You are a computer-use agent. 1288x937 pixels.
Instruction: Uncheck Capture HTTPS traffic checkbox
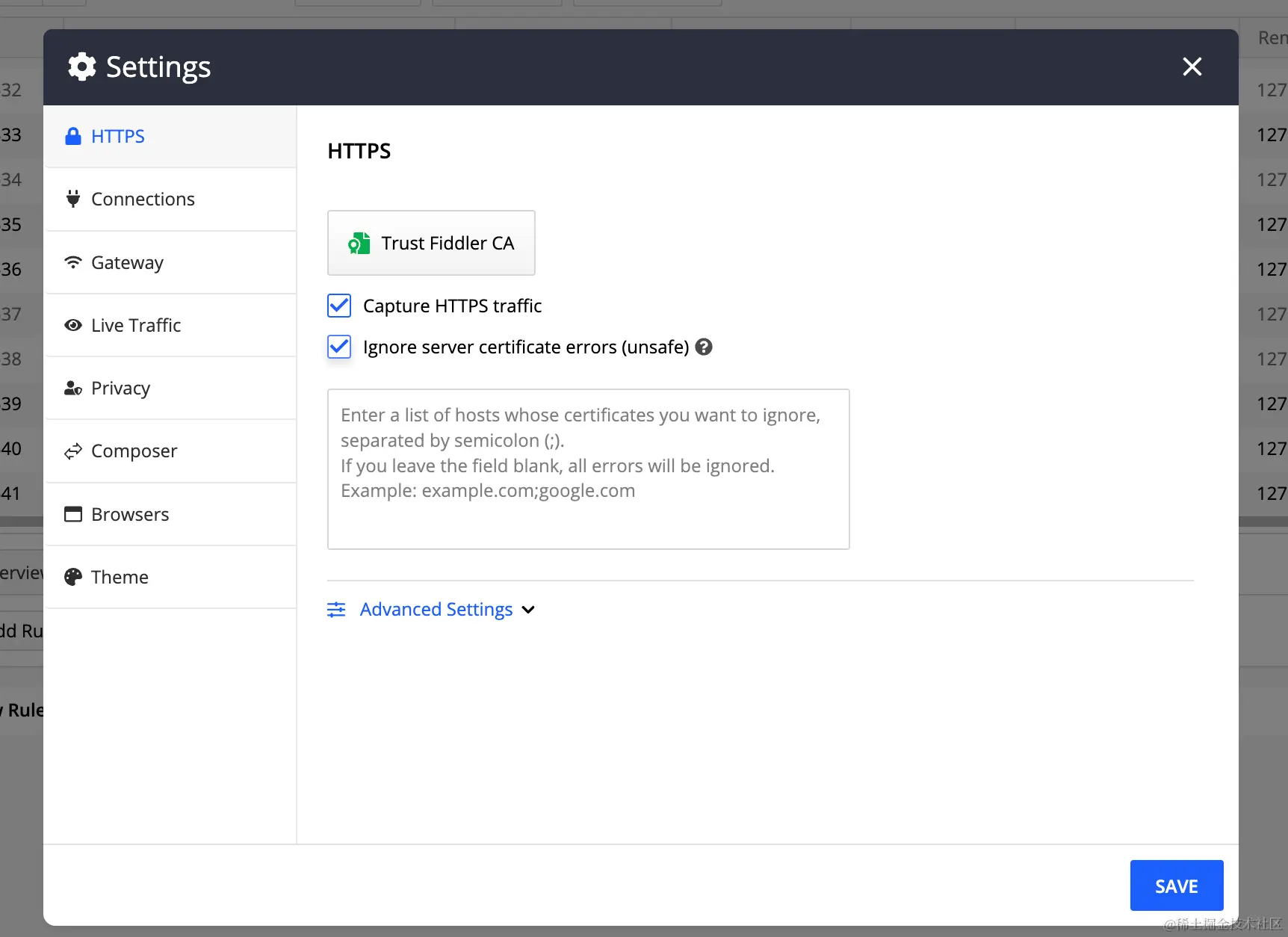point(339,306)
